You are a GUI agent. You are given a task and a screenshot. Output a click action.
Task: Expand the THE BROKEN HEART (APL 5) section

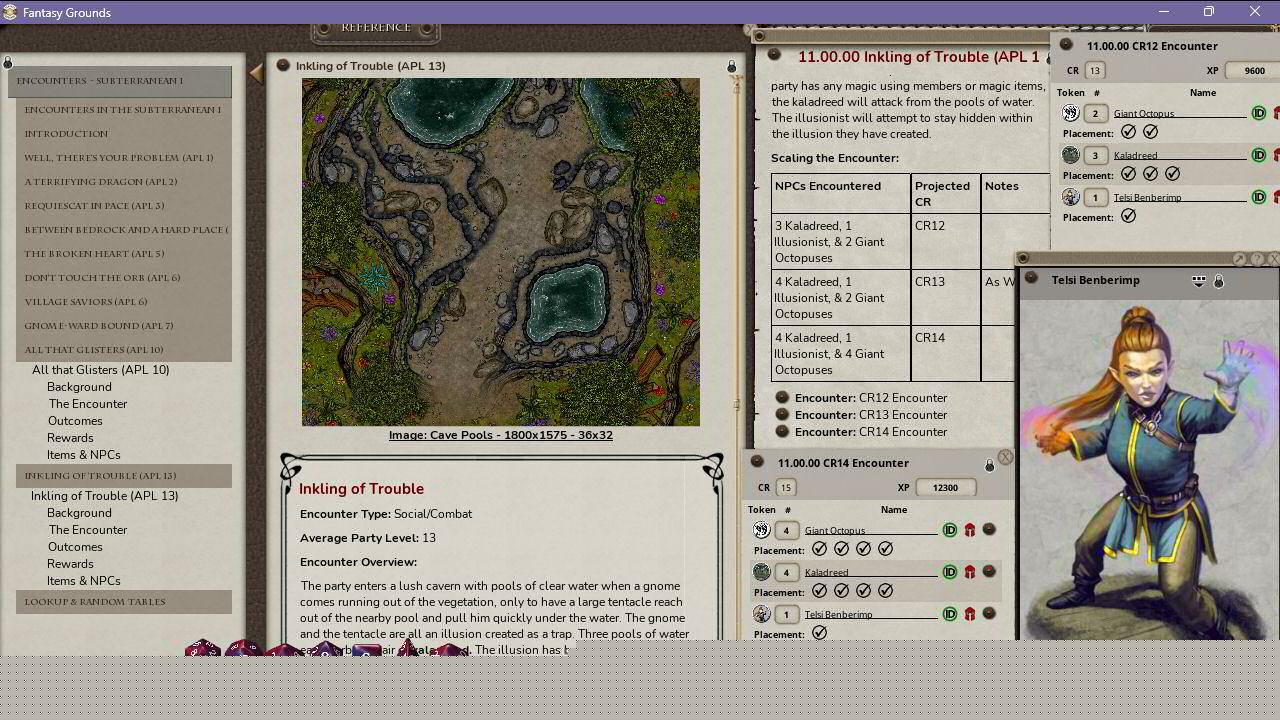(x=124, y=253)
